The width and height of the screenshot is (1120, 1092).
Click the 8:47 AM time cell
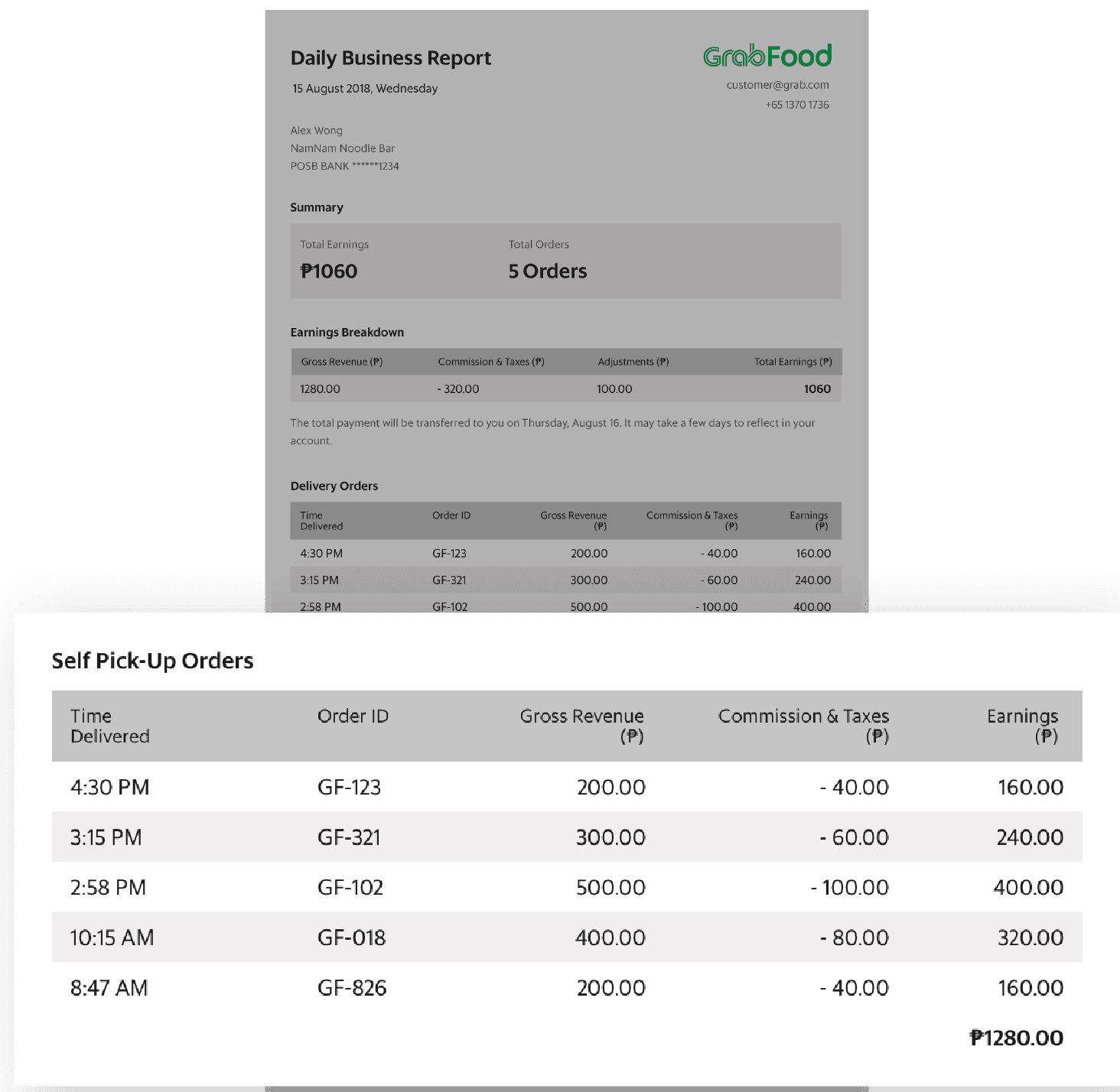[x=109, y=988]
